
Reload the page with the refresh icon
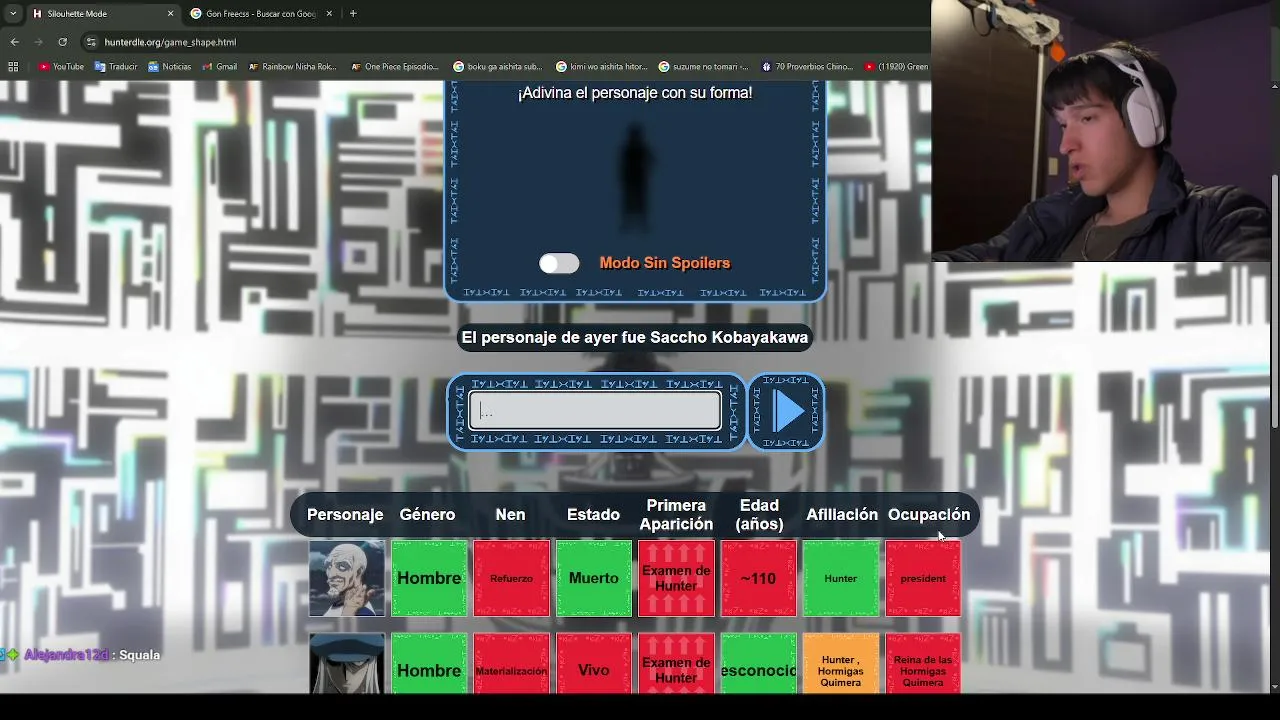(62, 42)
